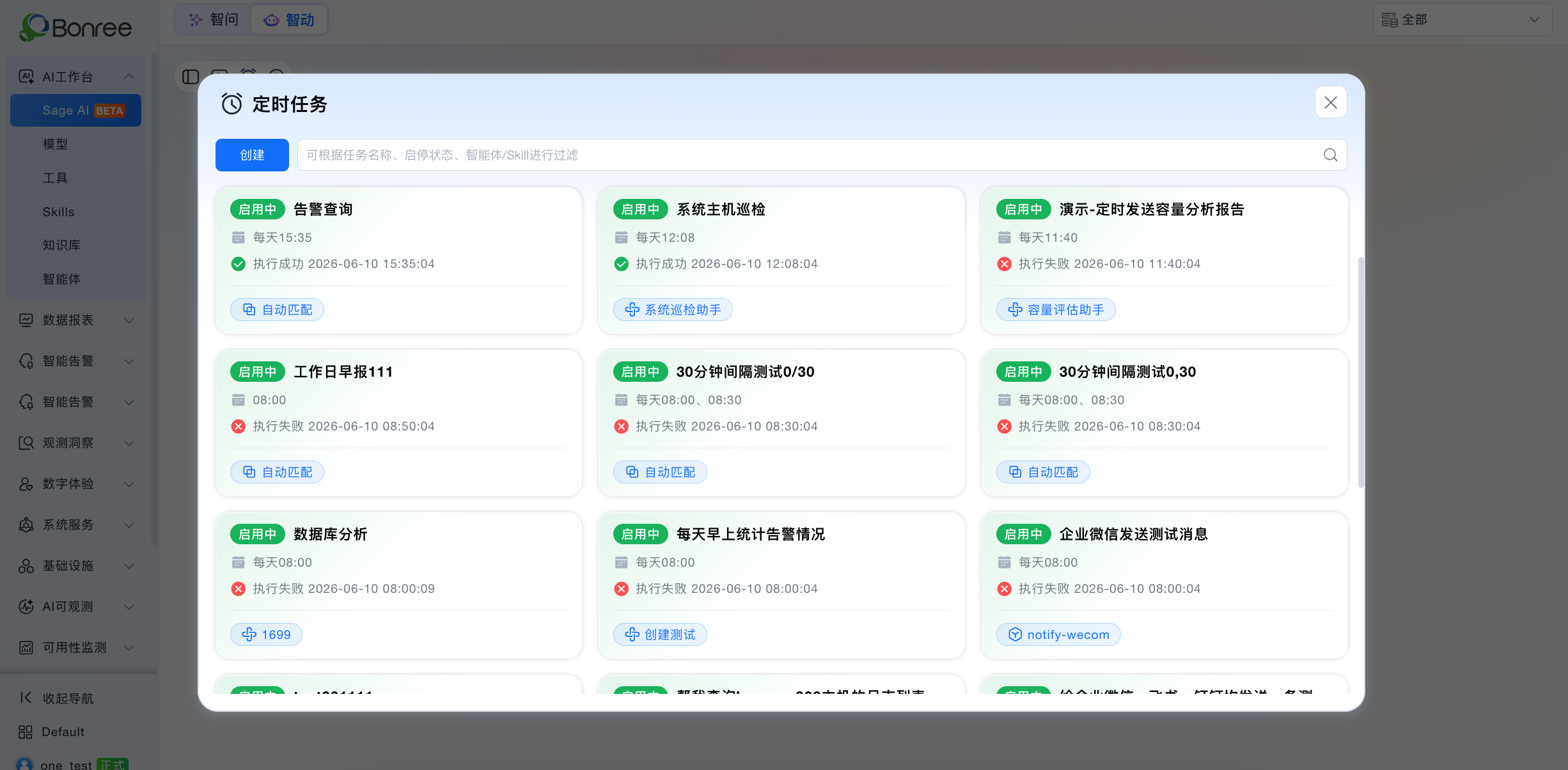Toggle 启用中 status on 工作日早报111 card
The width and height of the screenshot is (1568, 770).
(258, 372)
